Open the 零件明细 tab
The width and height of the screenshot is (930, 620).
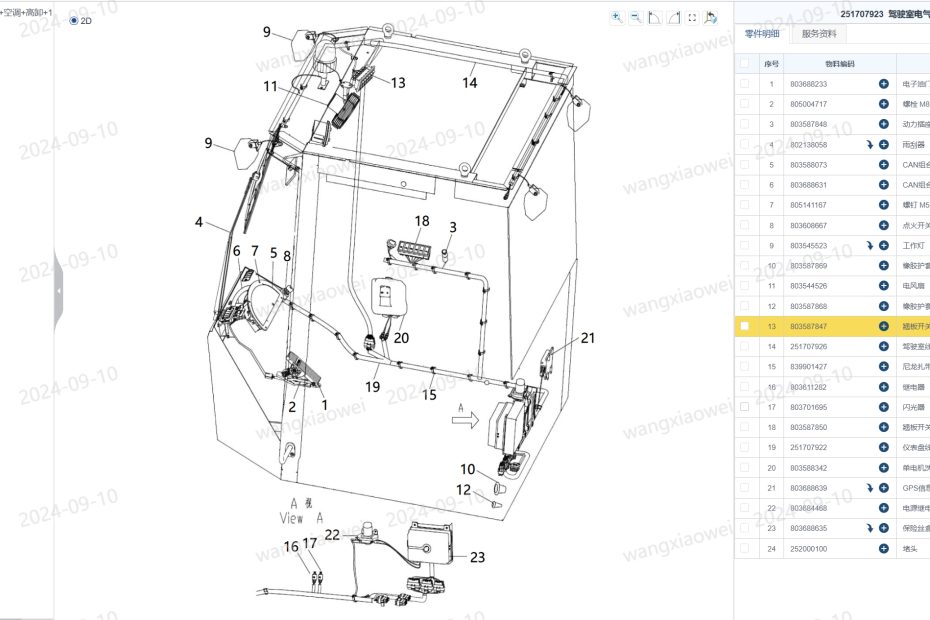tap(763, 34)
